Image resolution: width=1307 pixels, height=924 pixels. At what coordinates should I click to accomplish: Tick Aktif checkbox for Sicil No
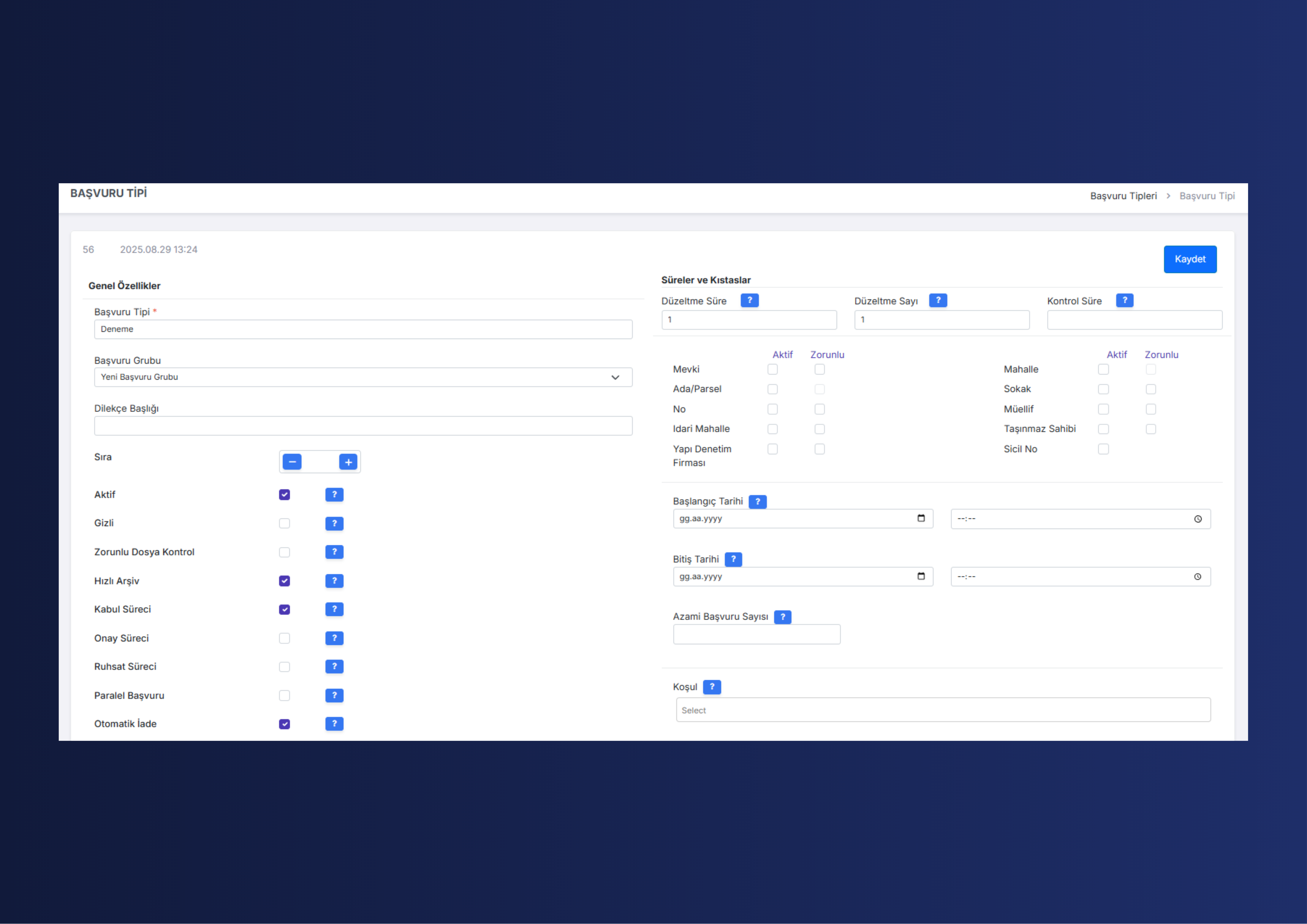point(1104,449)
